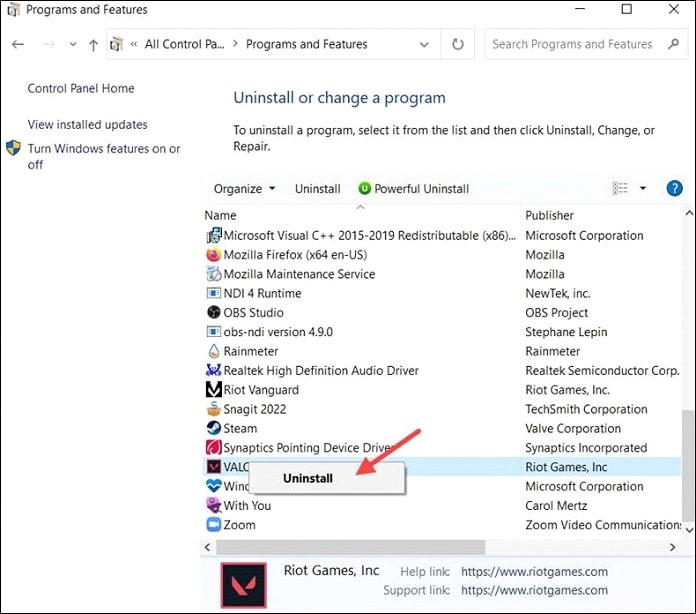This screenshot has height=614, width=696.
Task: Open the help question mark icon
Action: [x=674, y=188]
